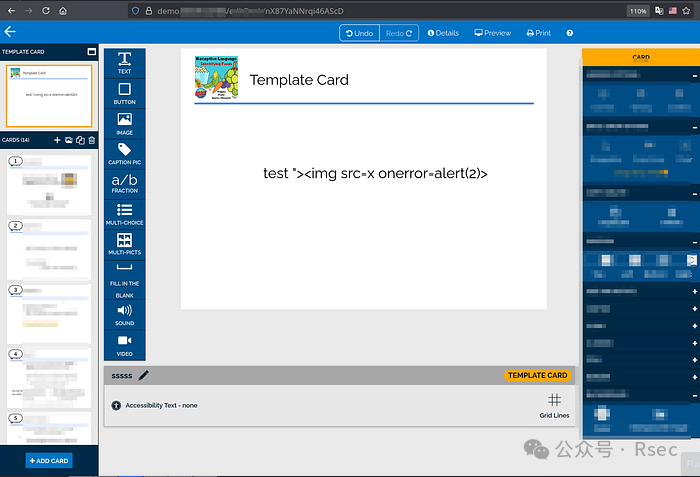The image size is (700, 477).
Task: Go to browser home page
Action: point(63,11)
